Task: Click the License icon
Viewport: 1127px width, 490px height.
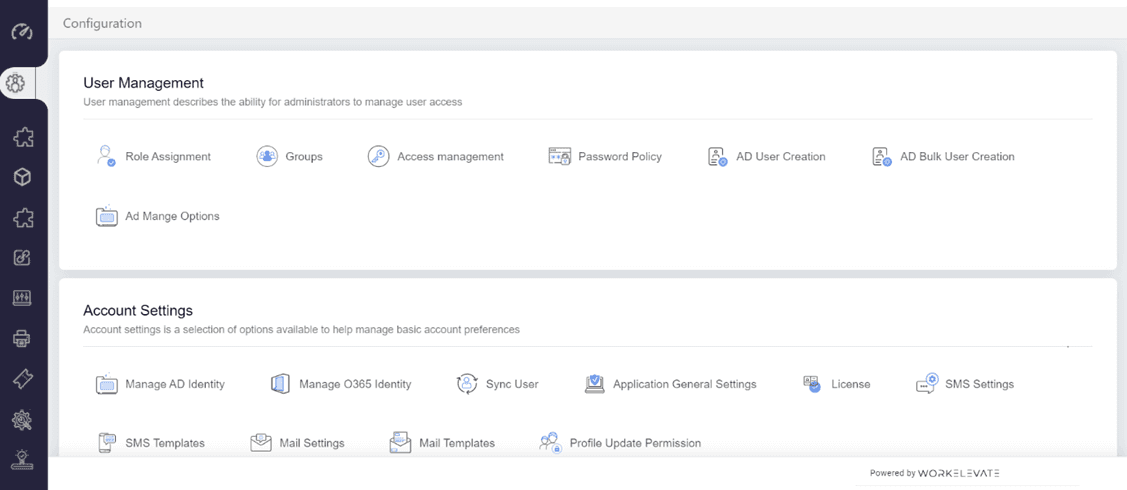Action: point(812,384)
